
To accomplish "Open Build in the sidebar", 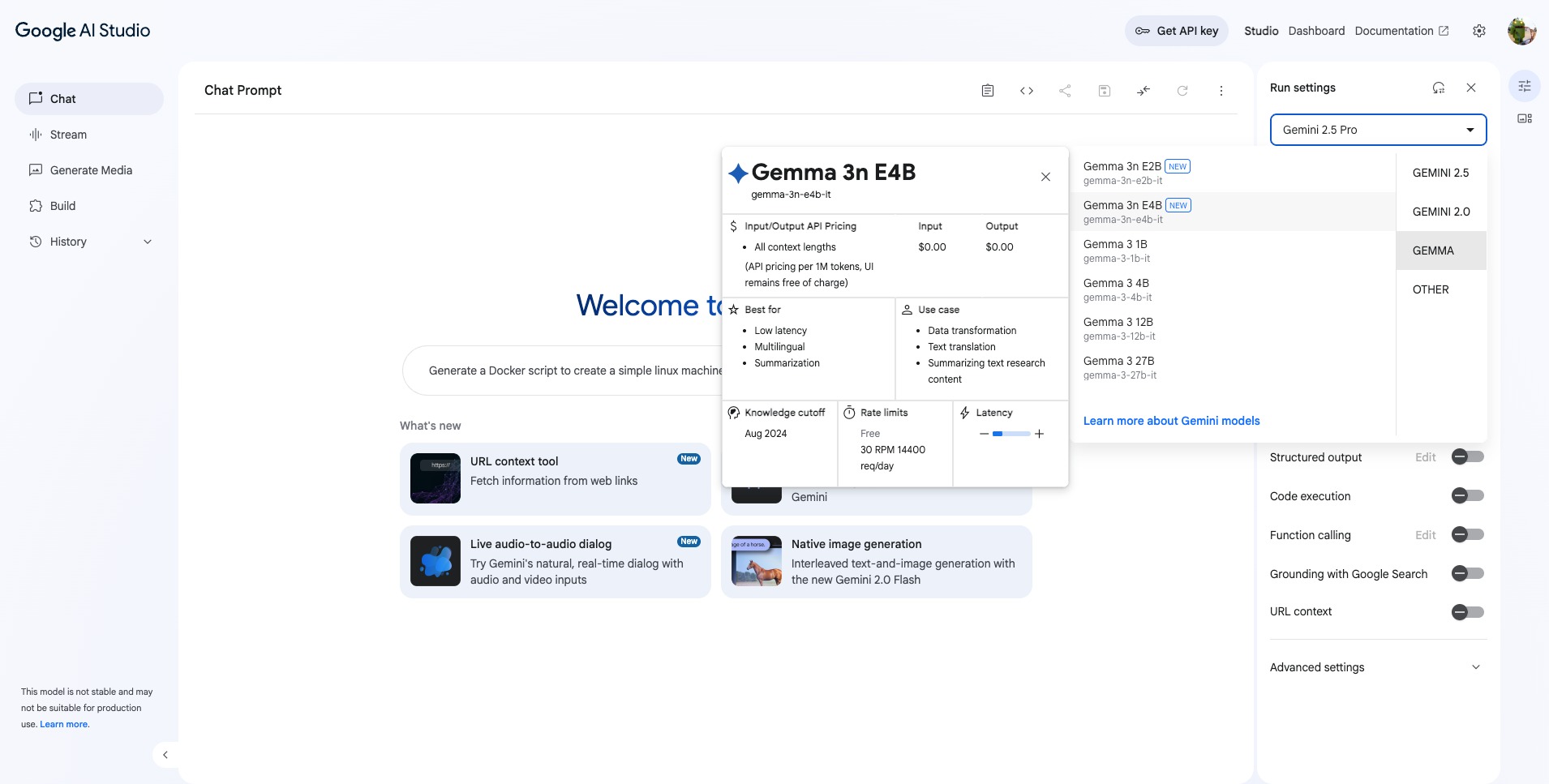I will [x=89, y=206].
